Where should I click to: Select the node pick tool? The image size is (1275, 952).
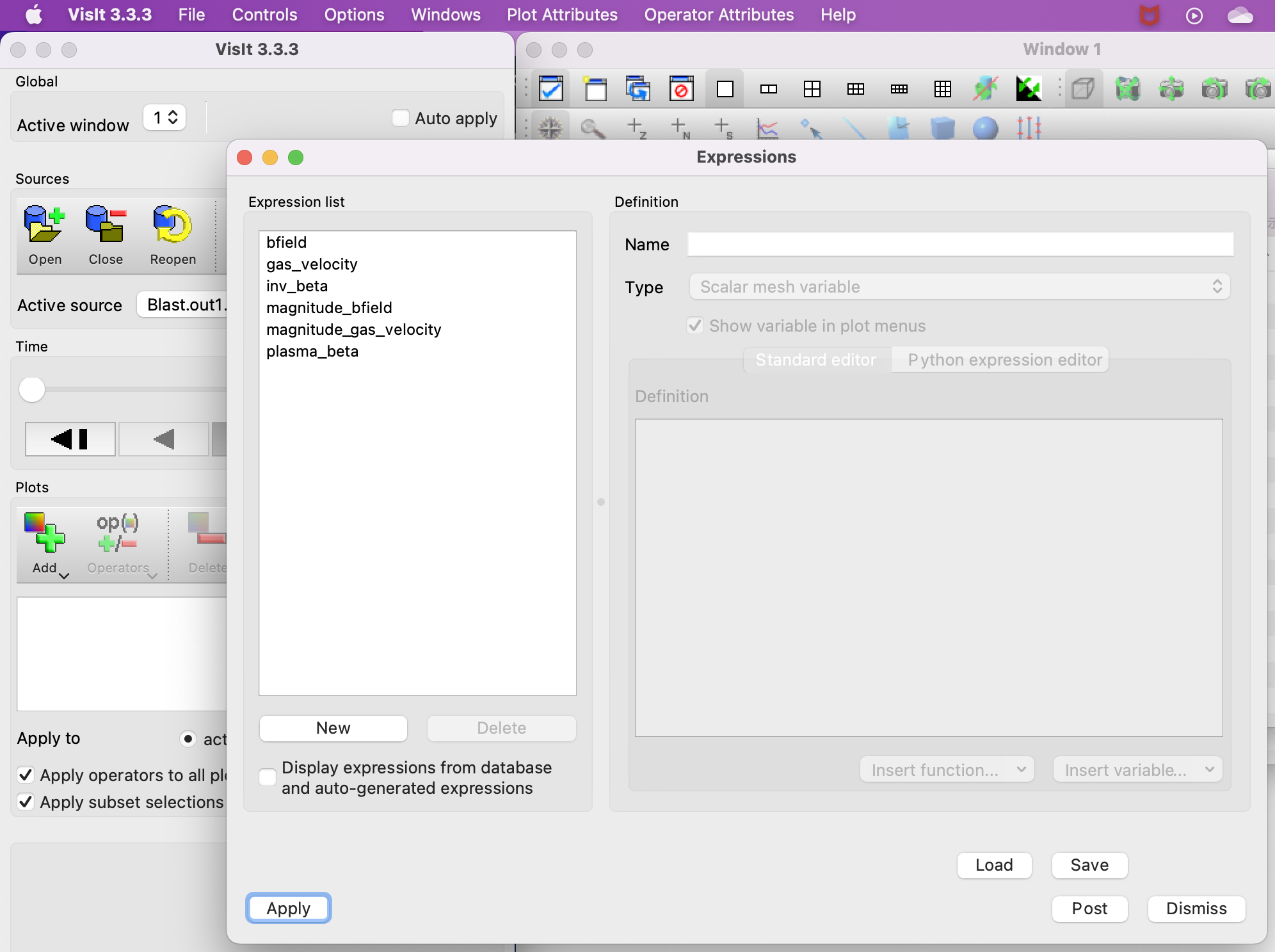click(680, 128)
